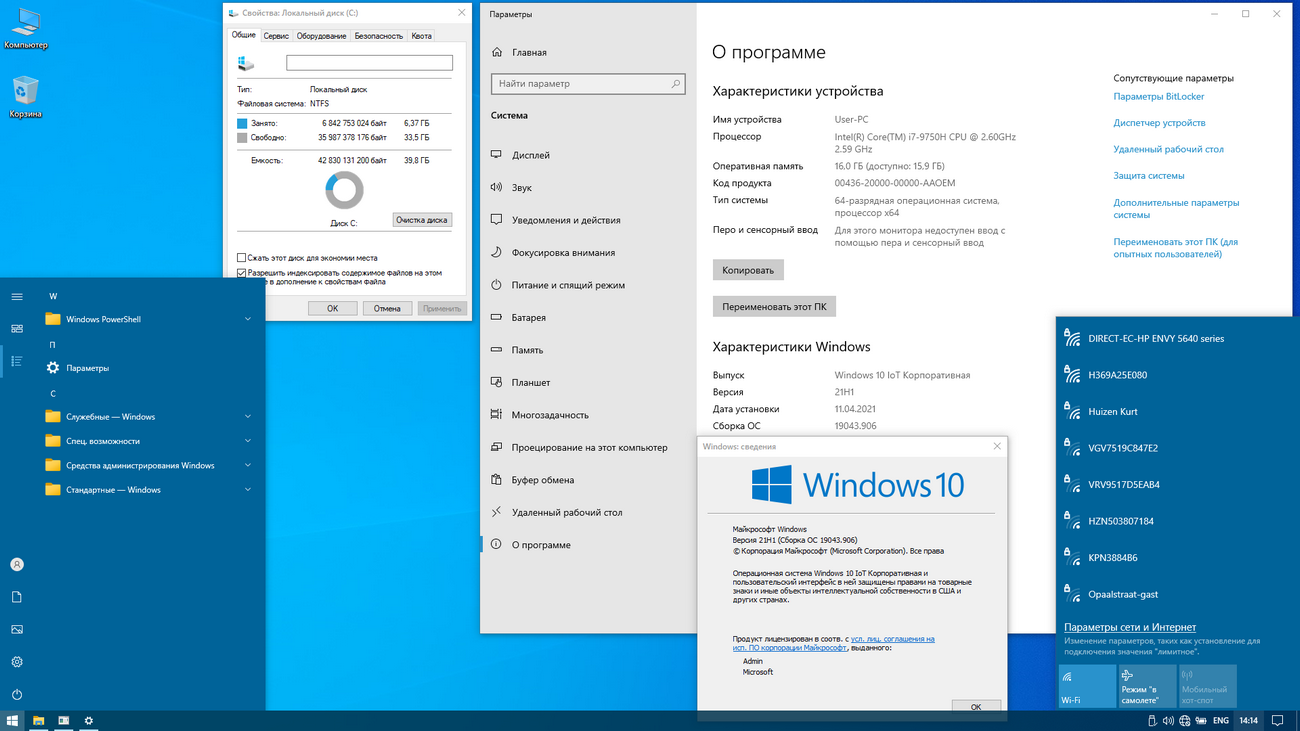Open the Квота tab
Image resolution: width=1300 pixels, height=731 pixels.
tap(422, 36)
